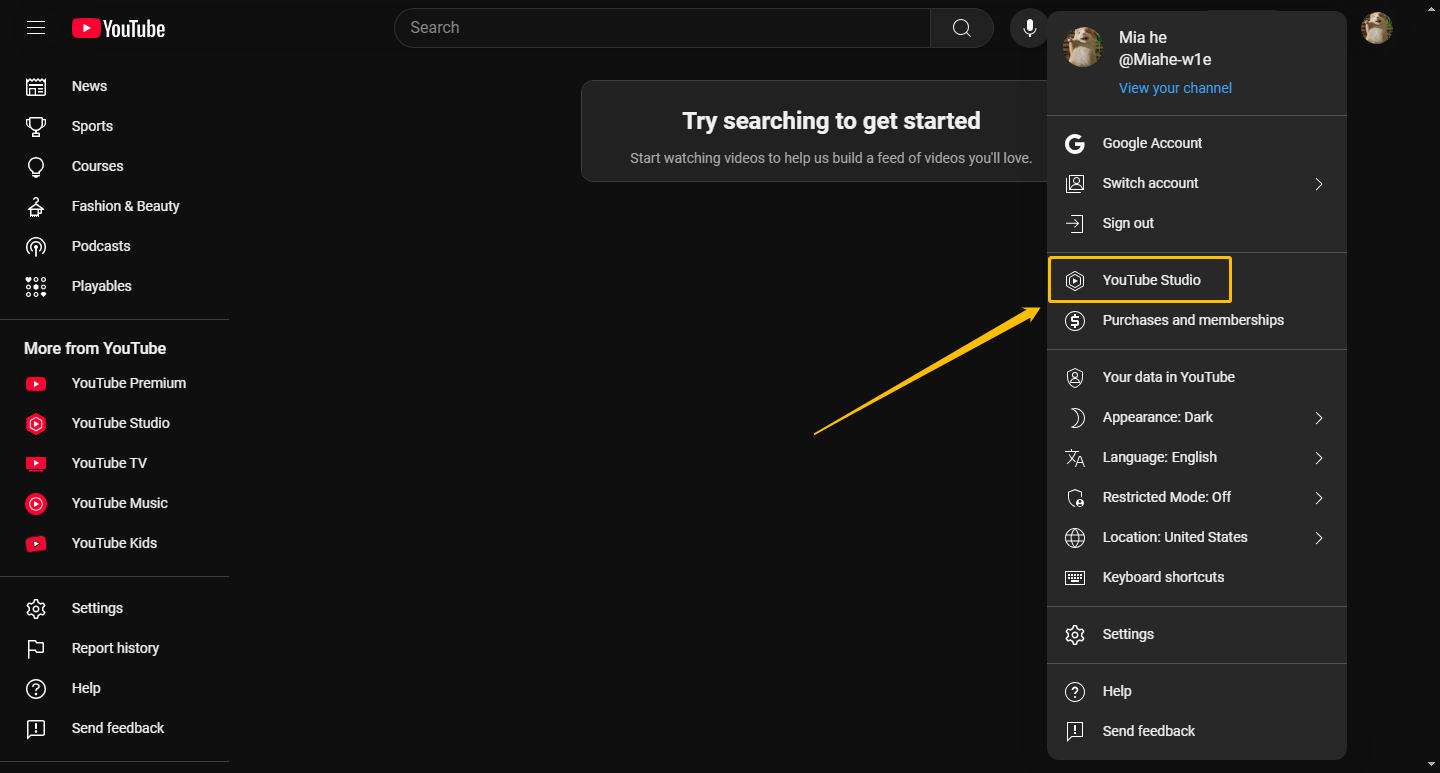Open Sports in the sidebar

114,126
